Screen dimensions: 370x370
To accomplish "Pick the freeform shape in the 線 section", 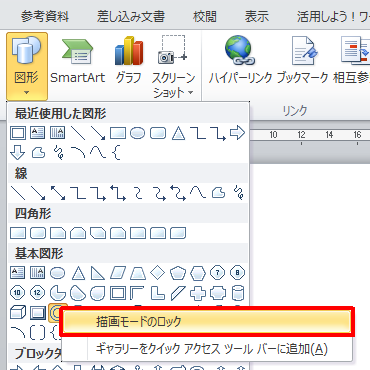I will [x=218, y=193].
